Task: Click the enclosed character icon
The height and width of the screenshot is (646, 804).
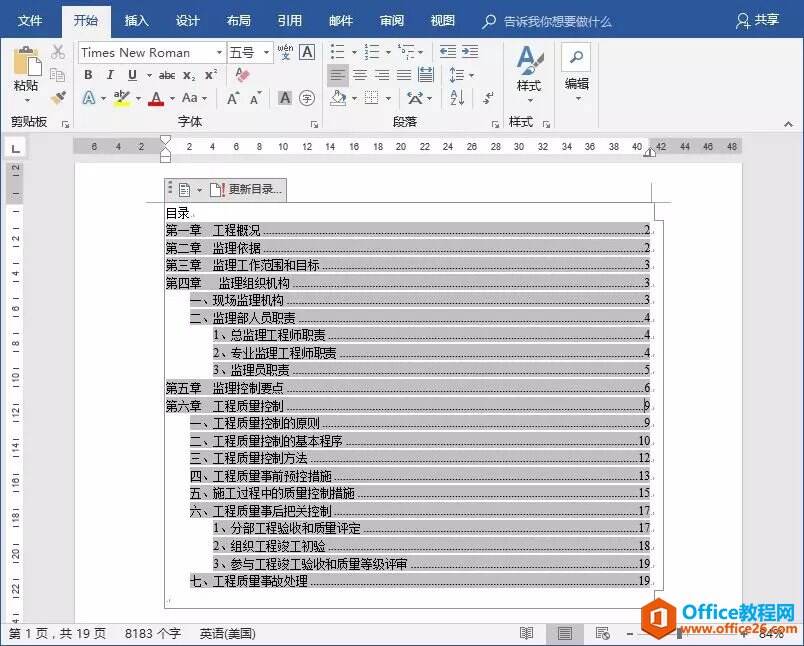Action: 307,97
